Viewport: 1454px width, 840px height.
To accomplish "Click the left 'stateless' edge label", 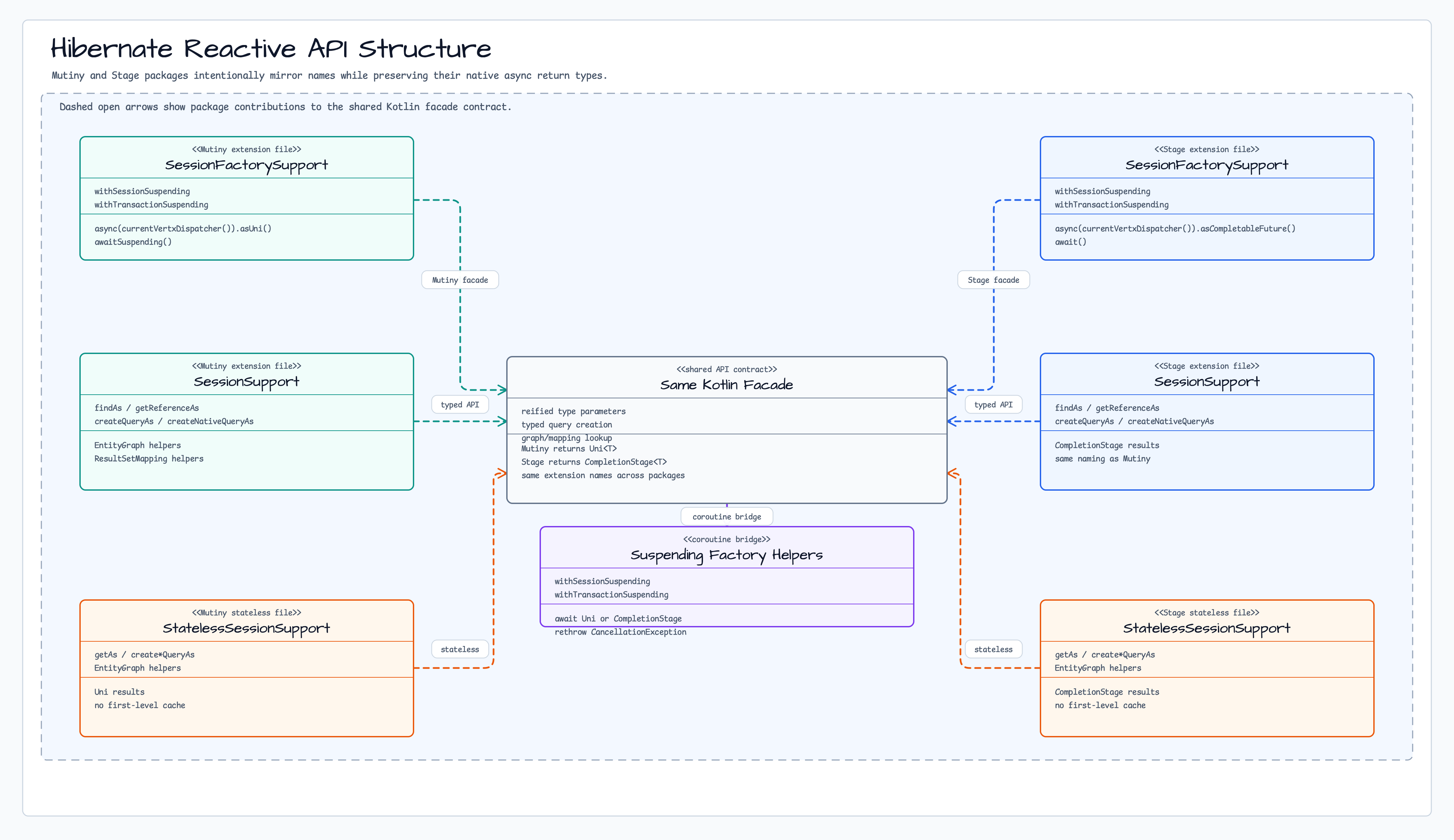I will (460, 649).
